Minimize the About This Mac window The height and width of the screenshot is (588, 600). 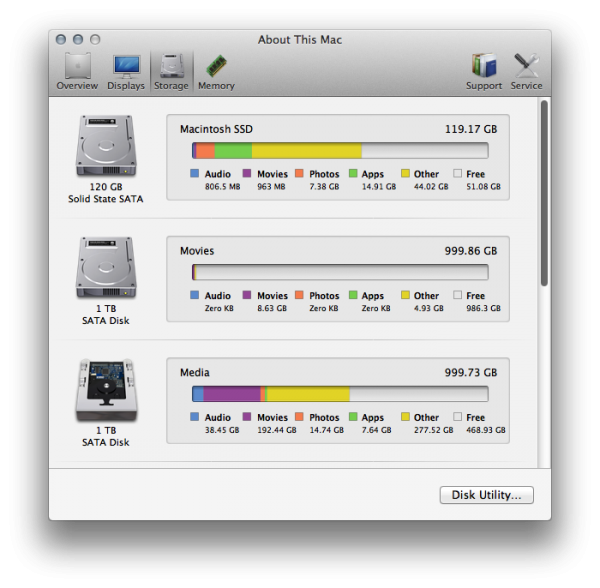[x=78, y=39]
